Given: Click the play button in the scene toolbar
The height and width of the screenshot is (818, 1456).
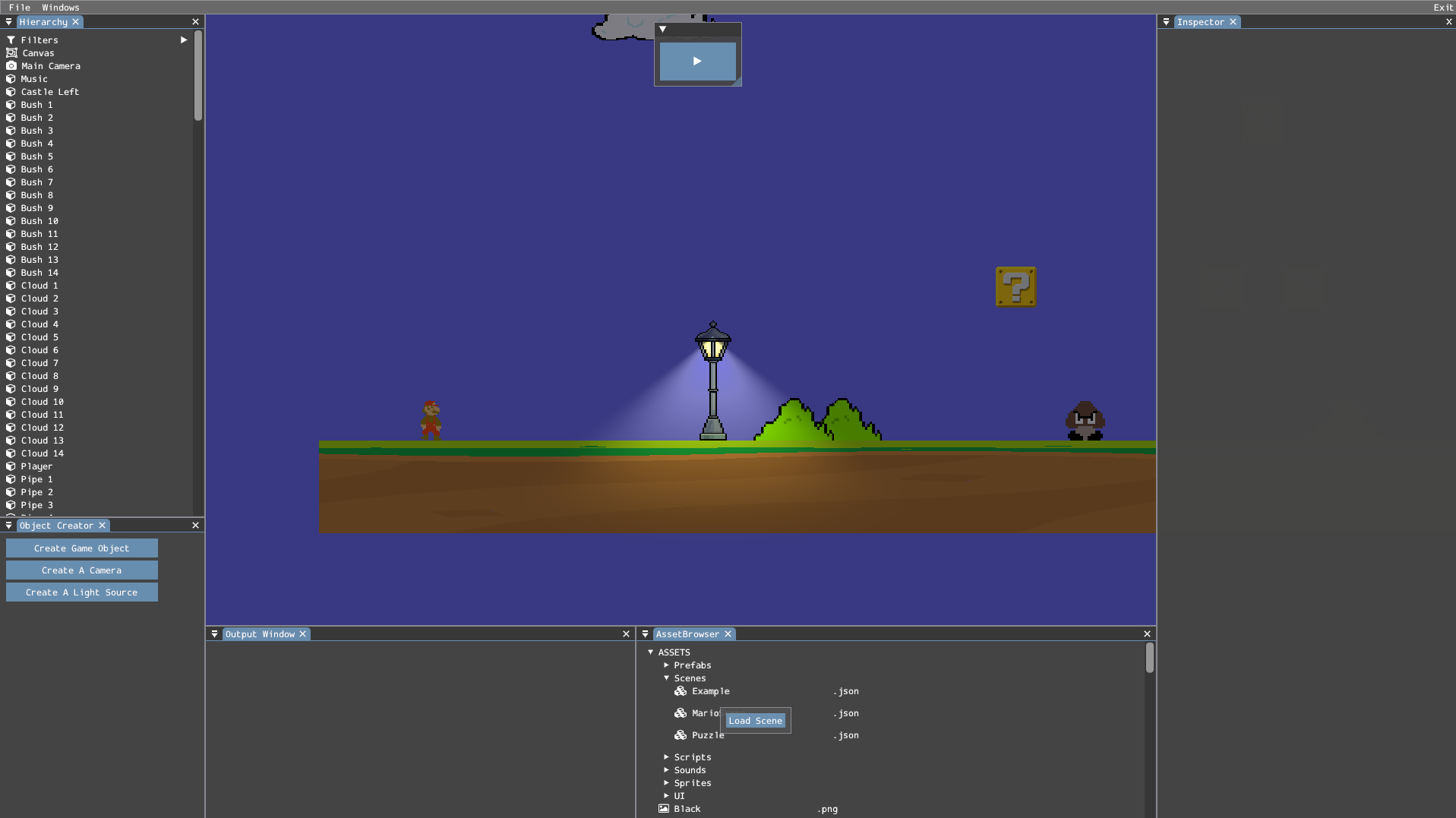Looking at the screenshot, I should coord(697,62).
